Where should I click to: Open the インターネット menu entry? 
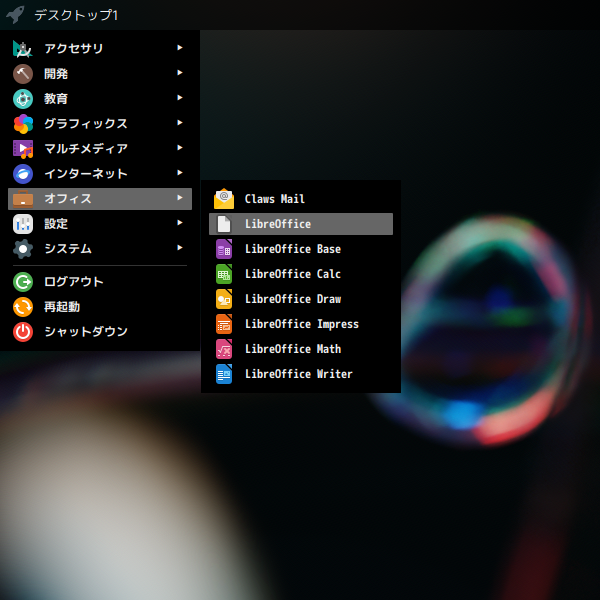click(100, 174)
